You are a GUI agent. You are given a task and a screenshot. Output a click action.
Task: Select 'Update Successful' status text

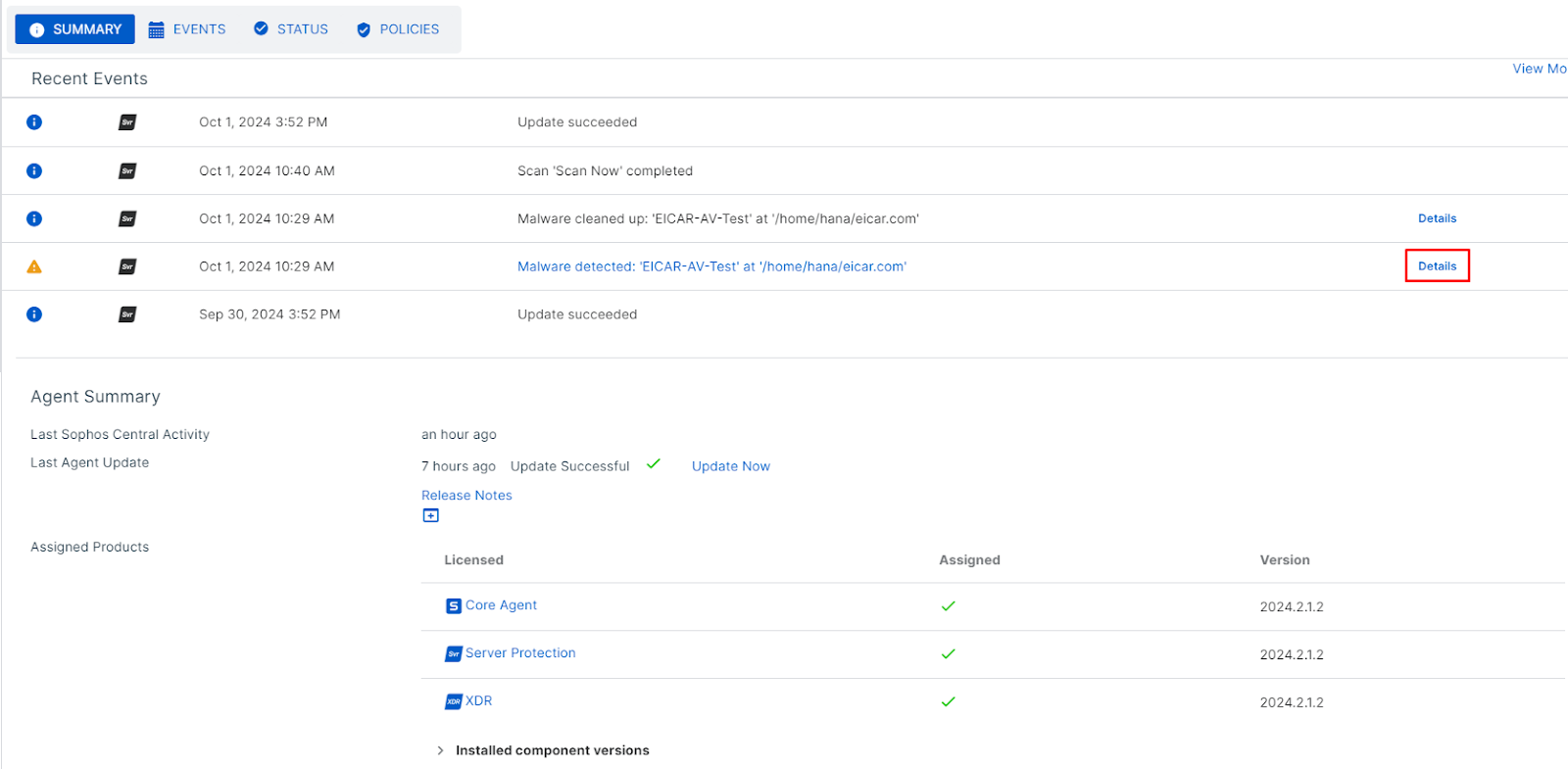tap(569, 466)
